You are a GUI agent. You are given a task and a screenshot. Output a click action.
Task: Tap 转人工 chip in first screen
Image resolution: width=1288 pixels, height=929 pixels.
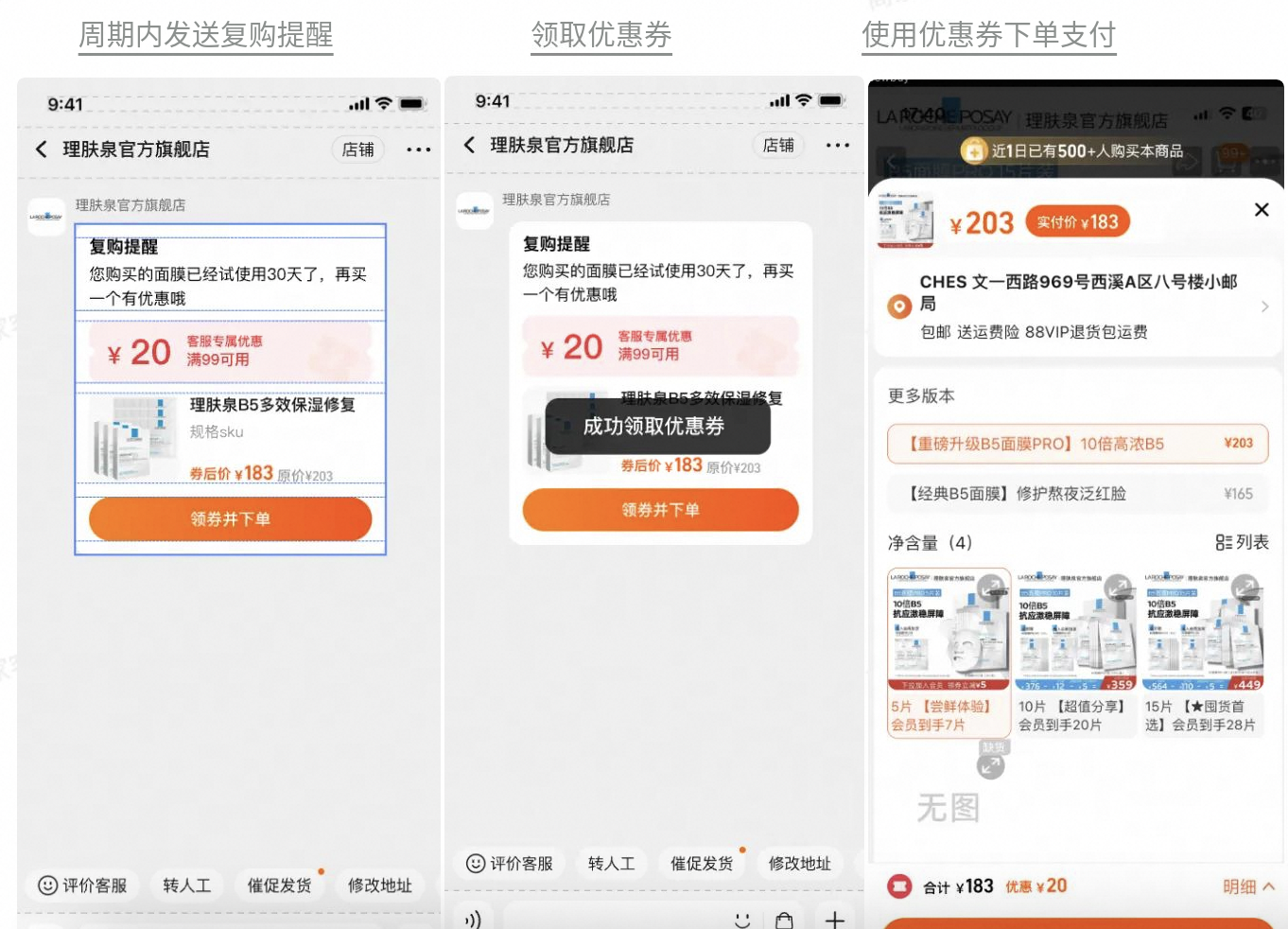(186, 885)
